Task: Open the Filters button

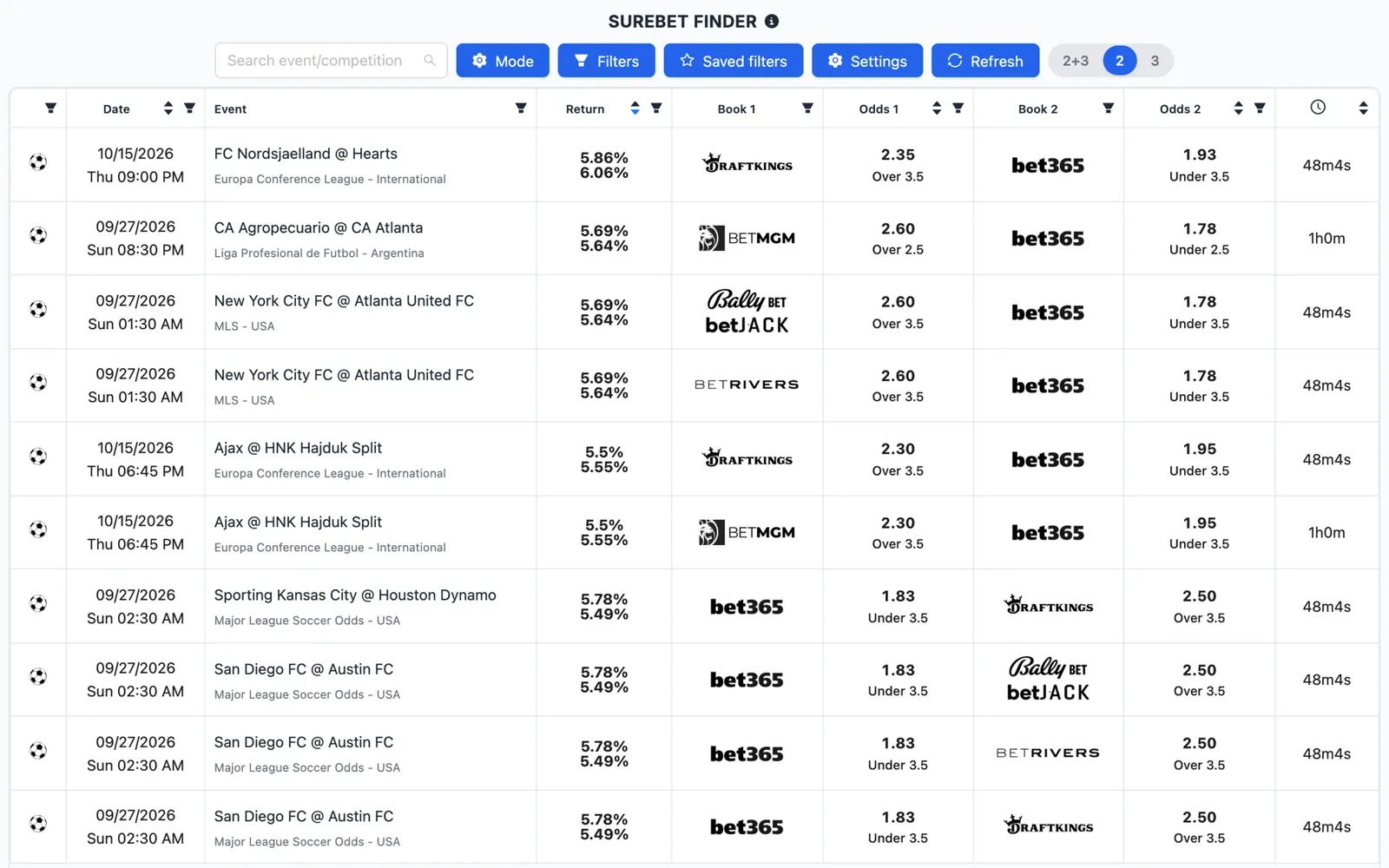Action: (x=607, y=61)
